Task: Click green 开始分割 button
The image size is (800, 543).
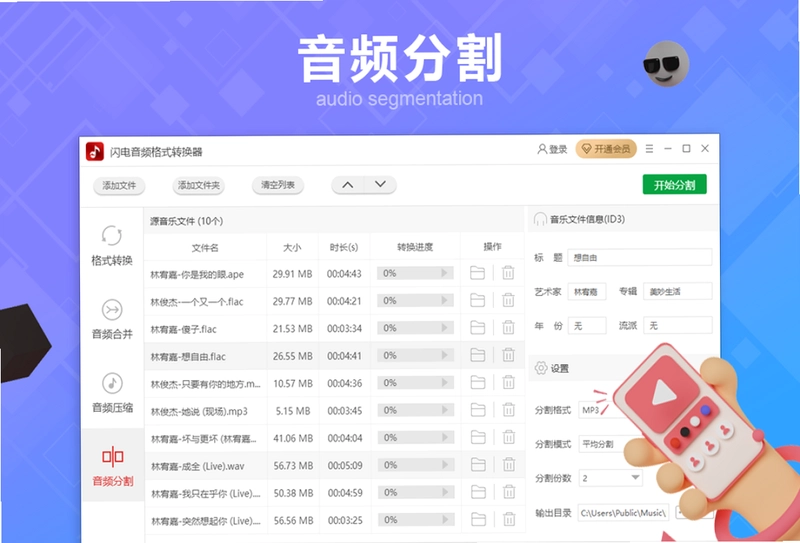Action: click(x=674, y=185)
